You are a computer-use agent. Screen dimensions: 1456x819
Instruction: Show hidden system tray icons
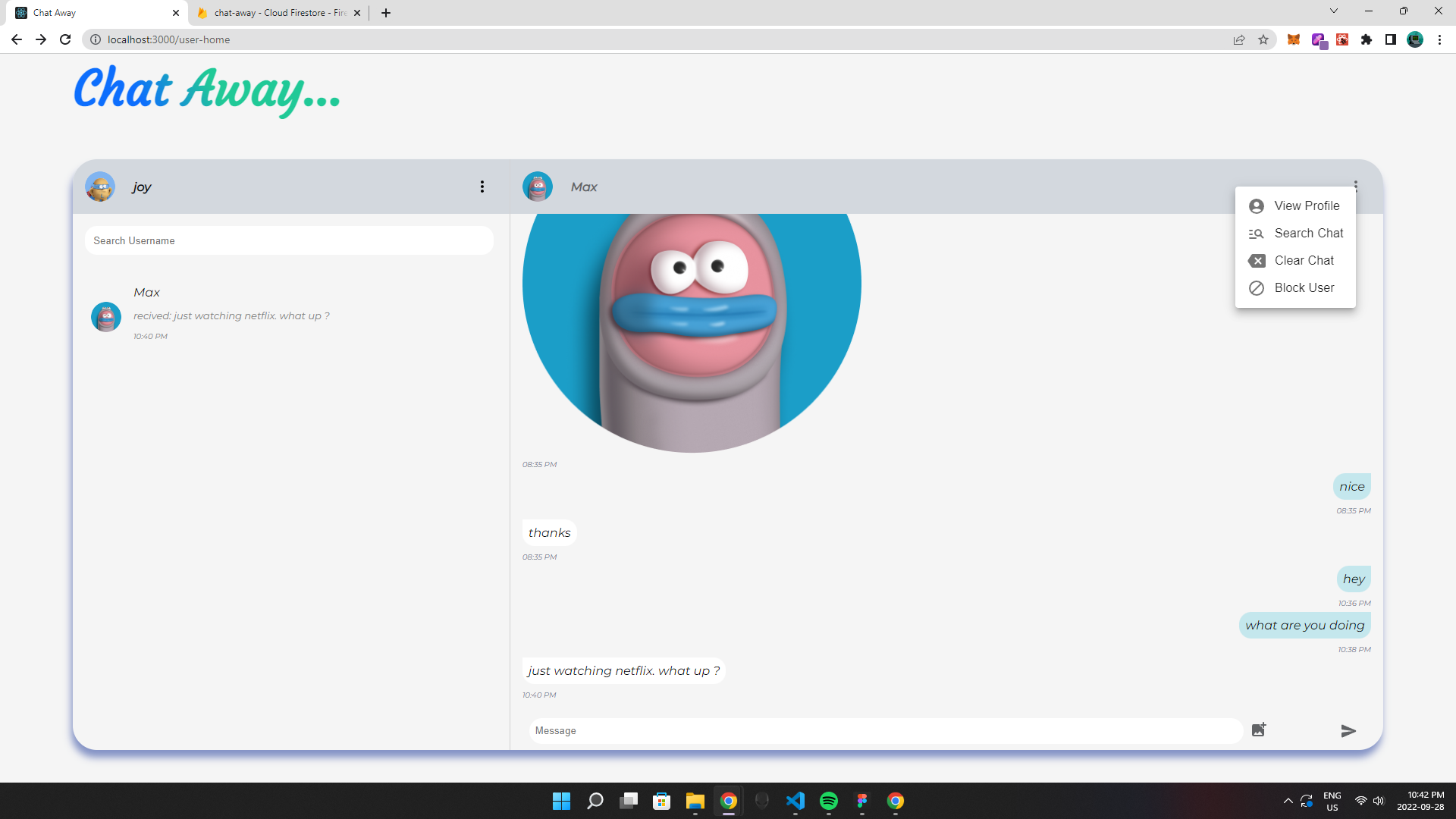point(1288,801)
